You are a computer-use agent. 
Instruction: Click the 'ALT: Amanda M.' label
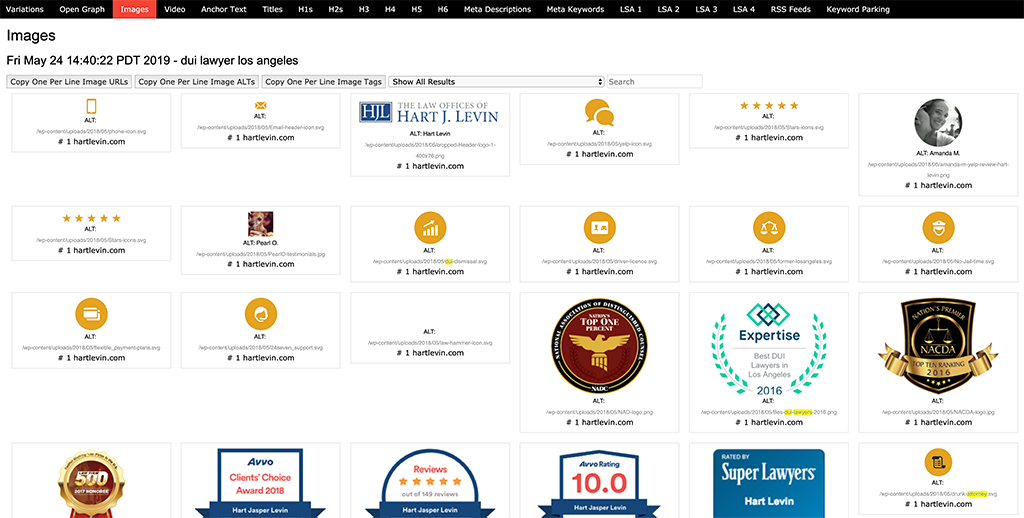tap(938, 153)
